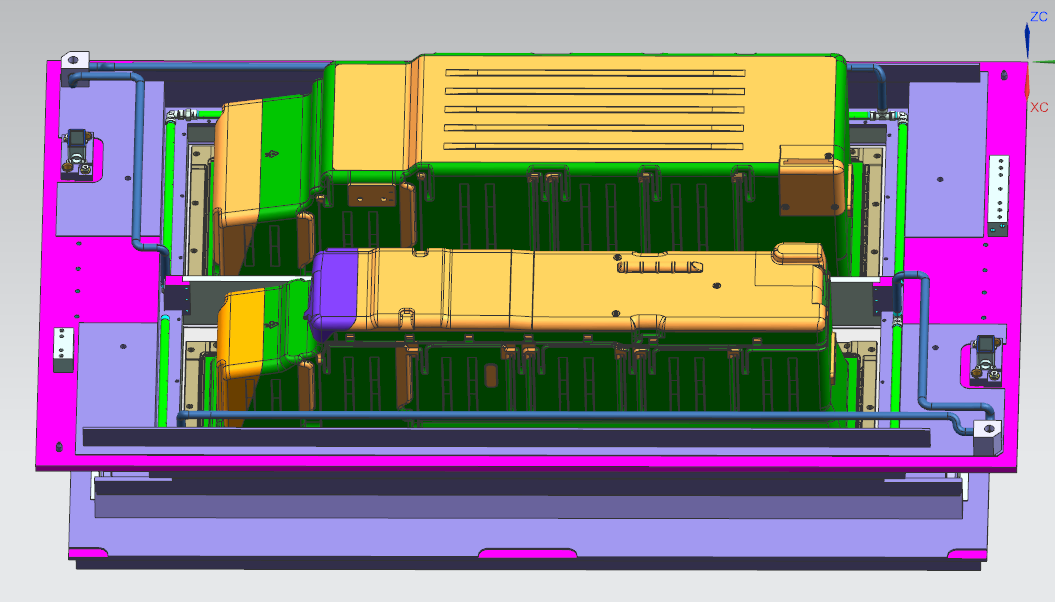Screen dimensions: 1055x602
Task: Click the slotted cutout on the middle duct
Action: click(658, 267)
